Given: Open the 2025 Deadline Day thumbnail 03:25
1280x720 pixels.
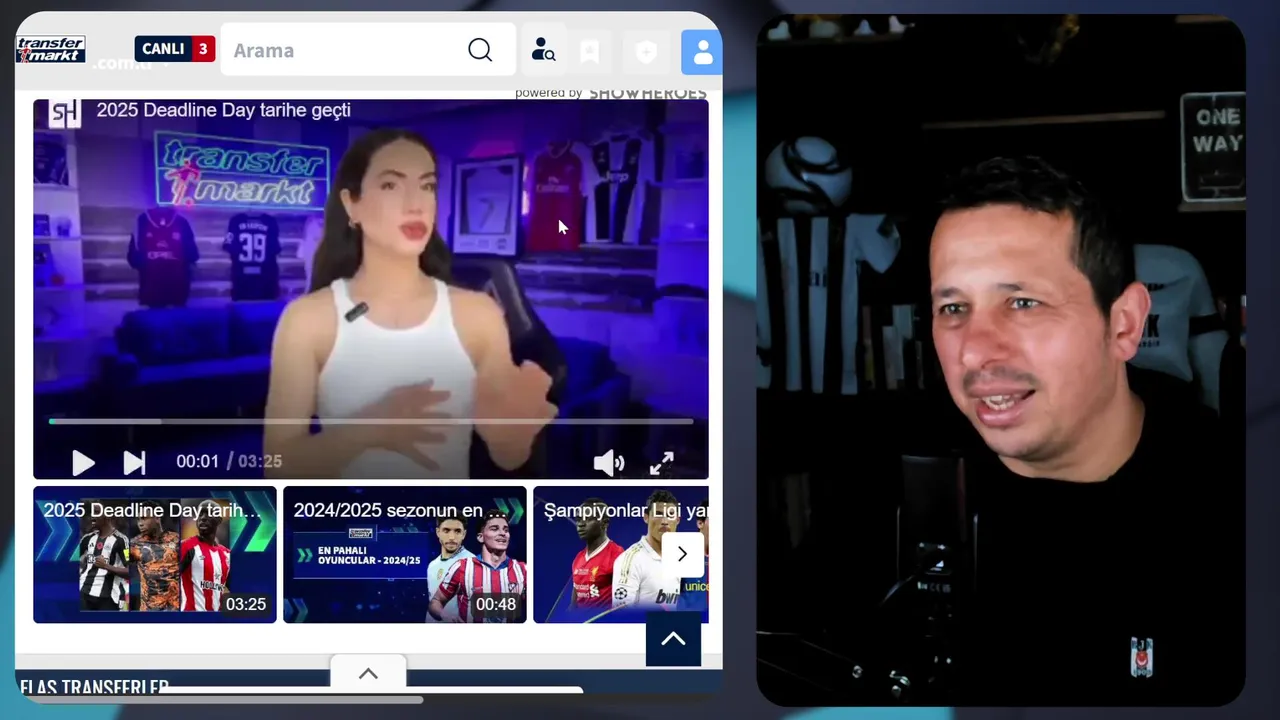Looking at the screenshot, I should point(155,554).
